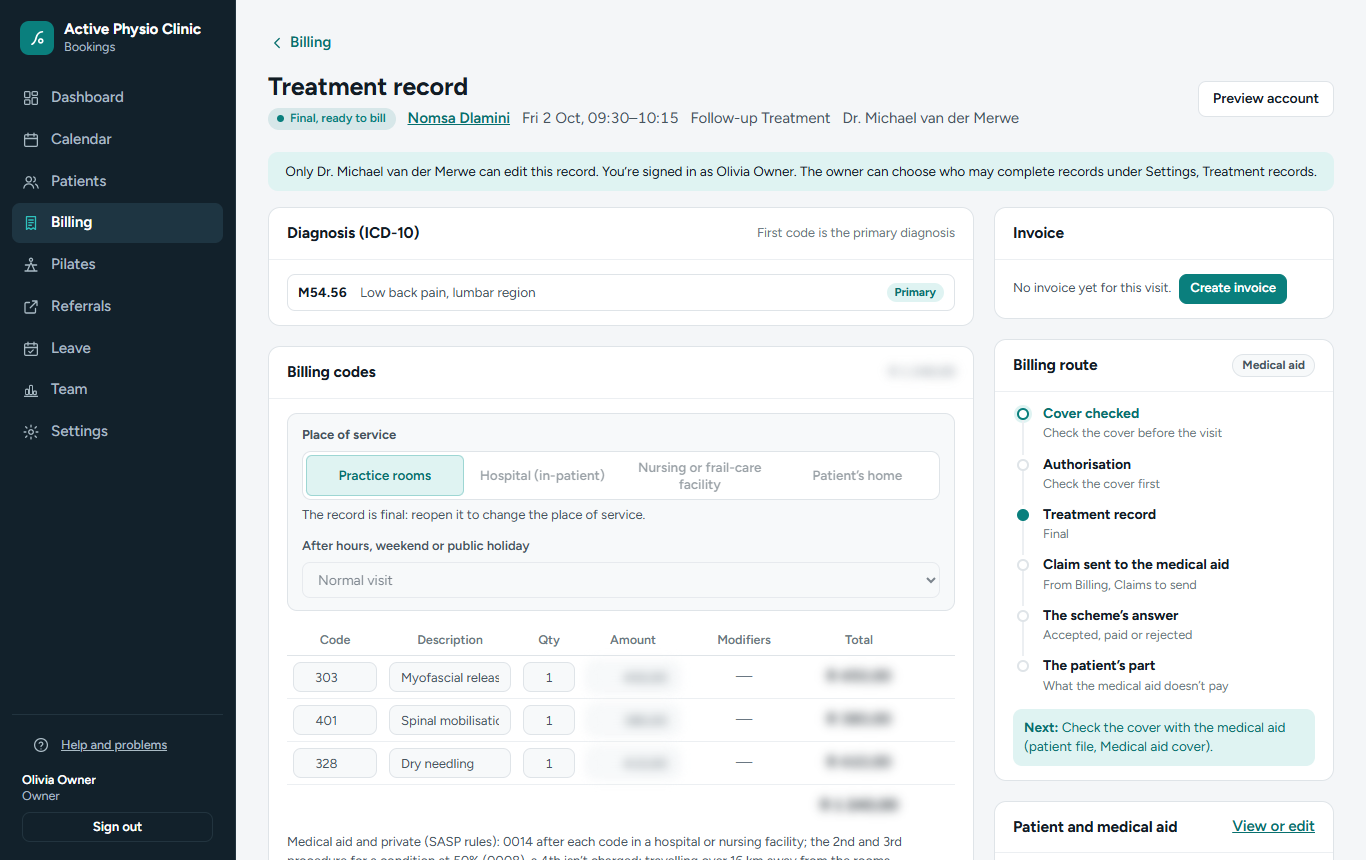Click the Olivia Owner user name

(59, 780)
